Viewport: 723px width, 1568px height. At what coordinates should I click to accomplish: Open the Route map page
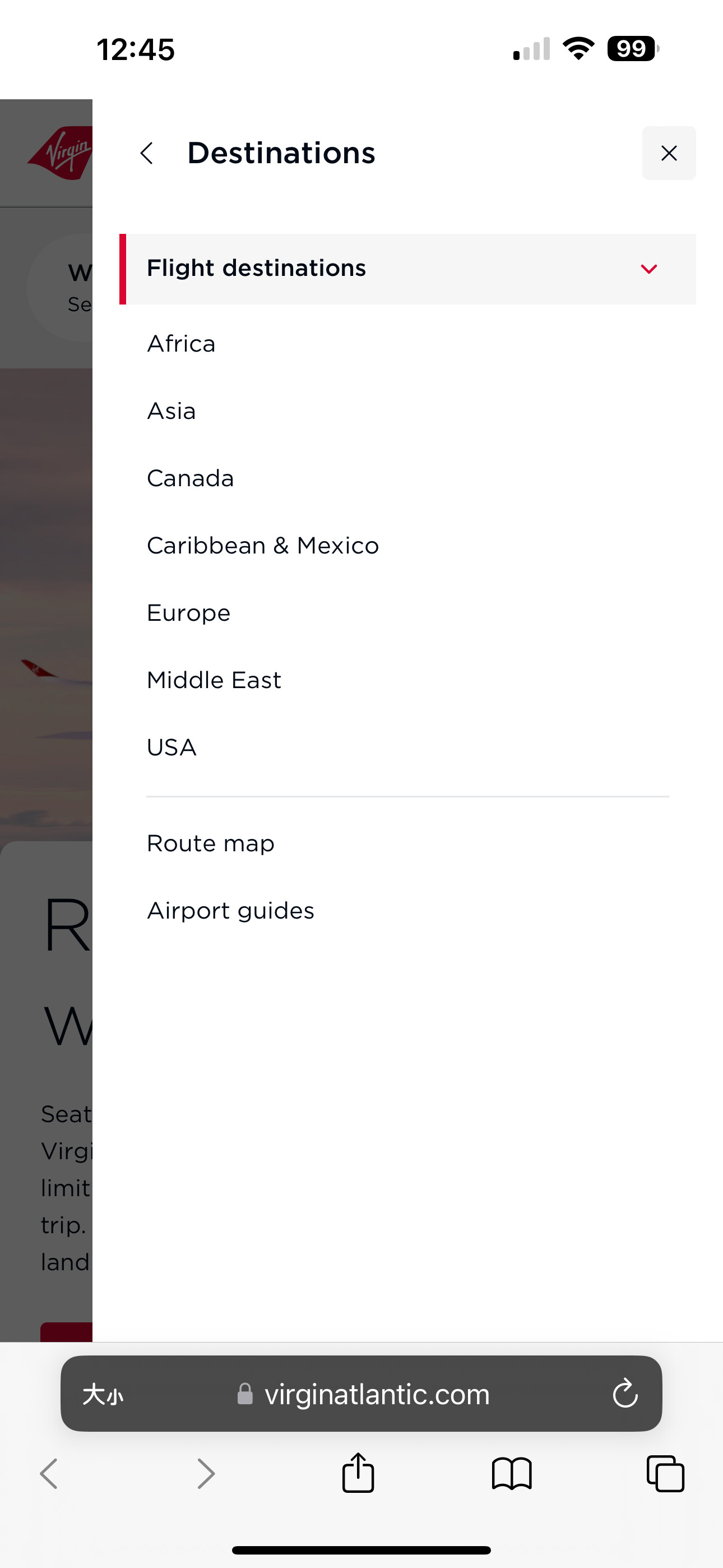point(211,843)
